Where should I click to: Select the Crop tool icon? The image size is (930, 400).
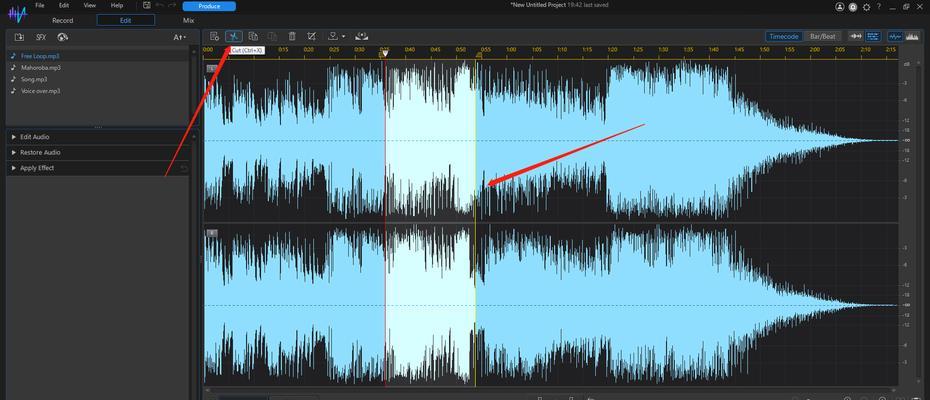tap(311, 36)
